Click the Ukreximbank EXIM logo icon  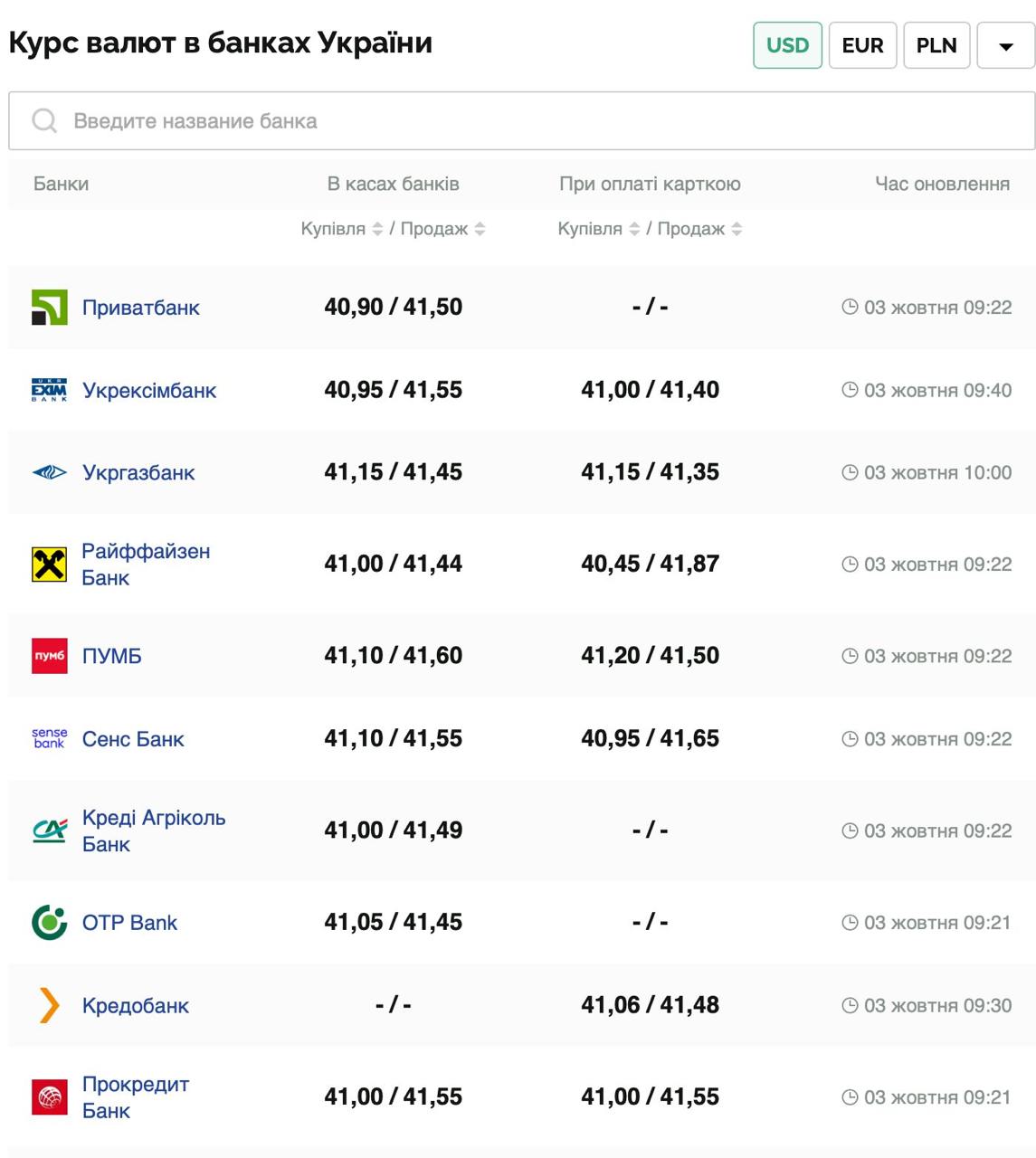pyautogui.click(x=49, y=390)
